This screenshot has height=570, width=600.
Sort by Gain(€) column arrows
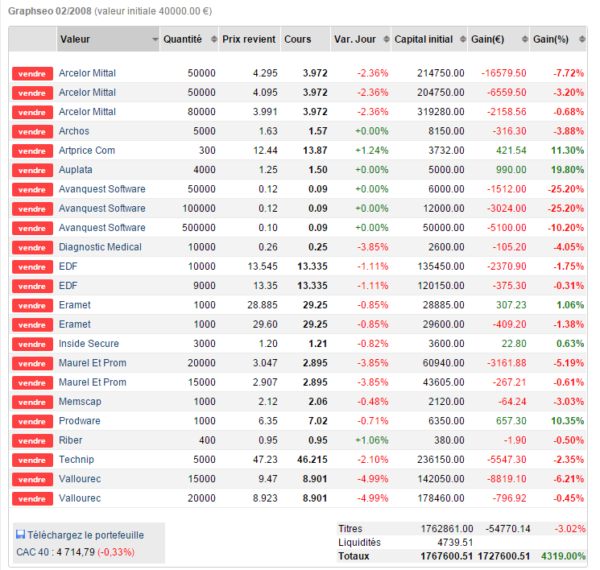coord(525,39)
